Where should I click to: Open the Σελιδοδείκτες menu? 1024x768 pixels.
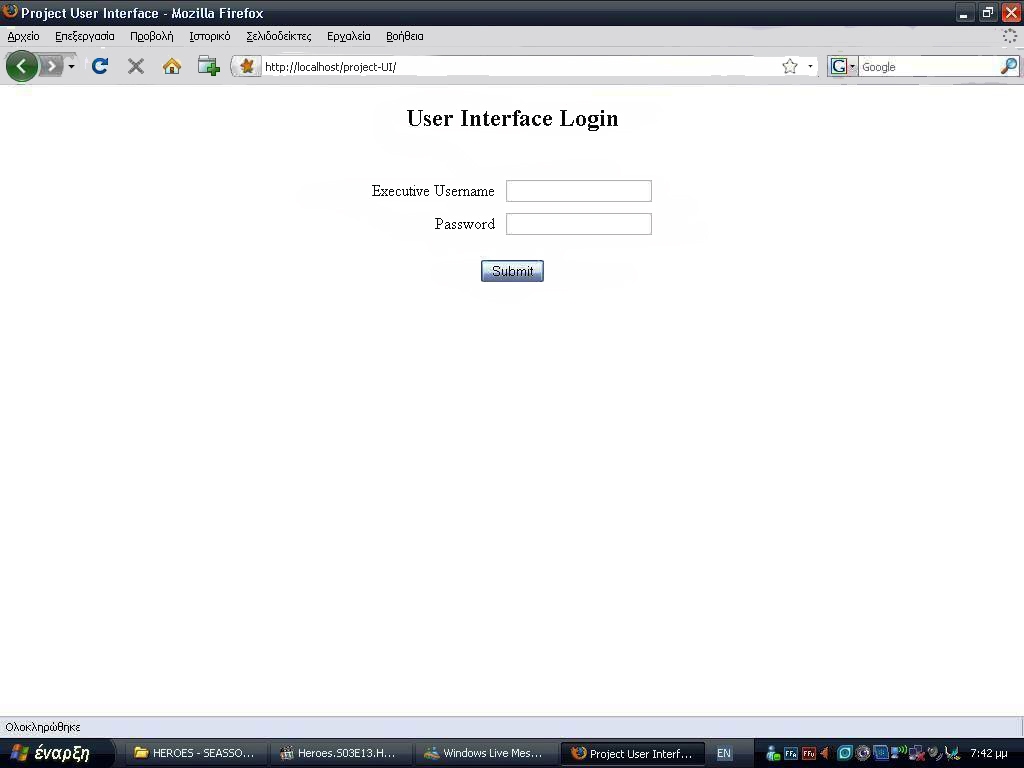click(278, 36)
